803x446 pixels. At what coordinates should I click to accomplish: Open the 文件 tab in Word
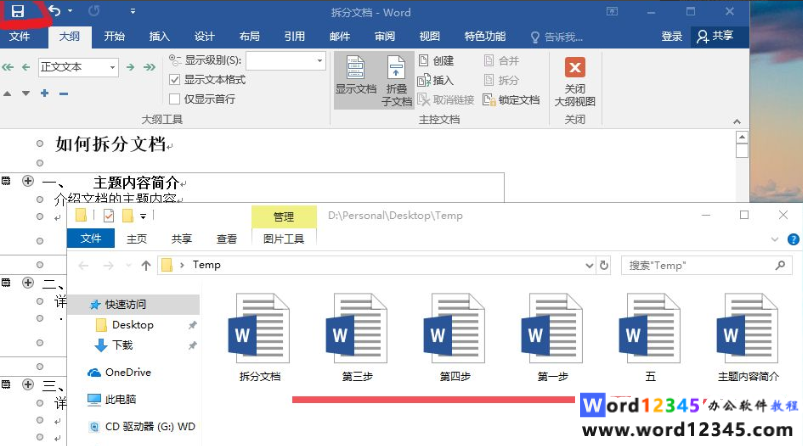(x=19, y=36)
